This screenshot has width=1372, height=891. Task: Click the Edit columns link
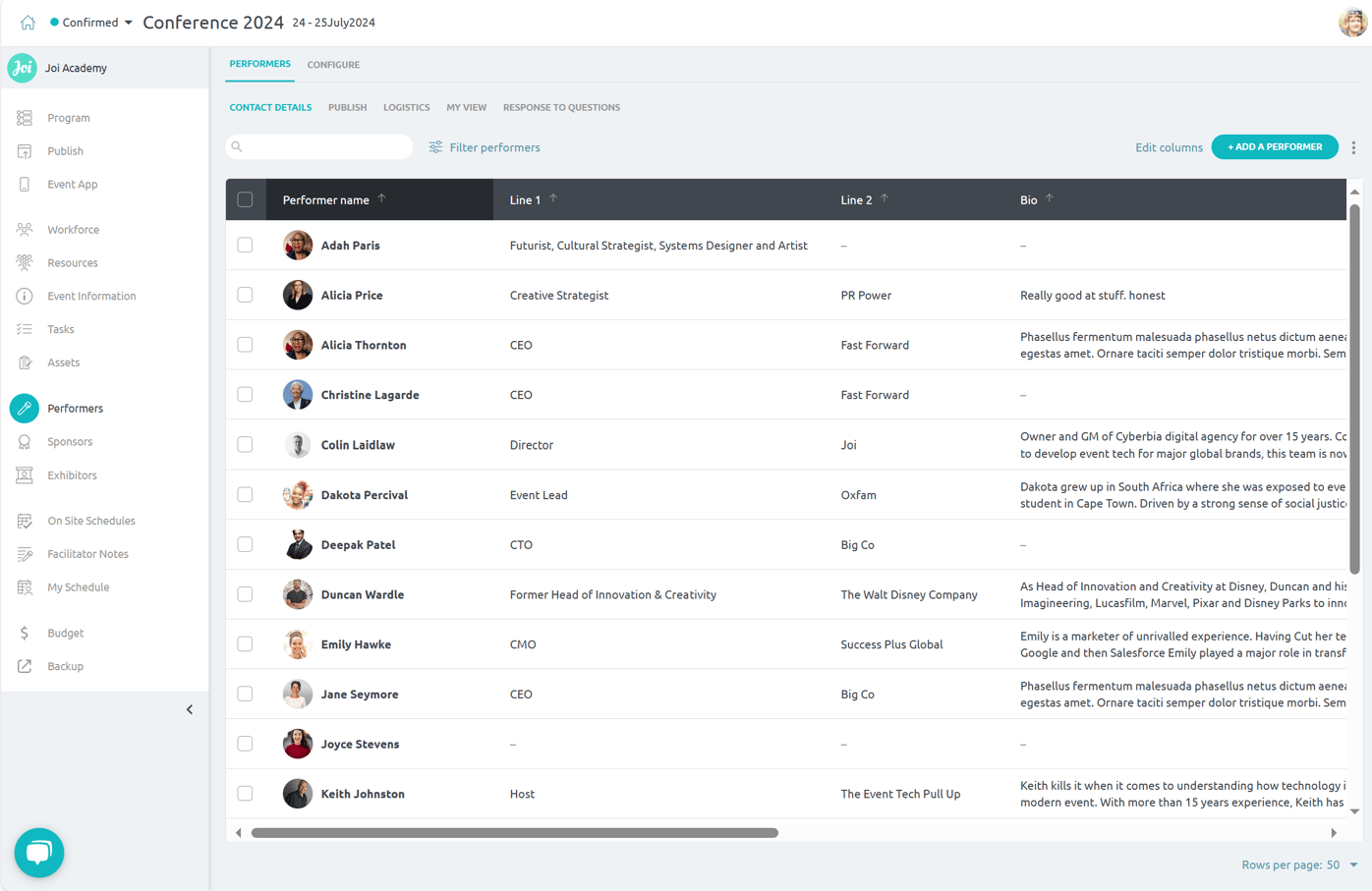click(x=1169, y=147)
